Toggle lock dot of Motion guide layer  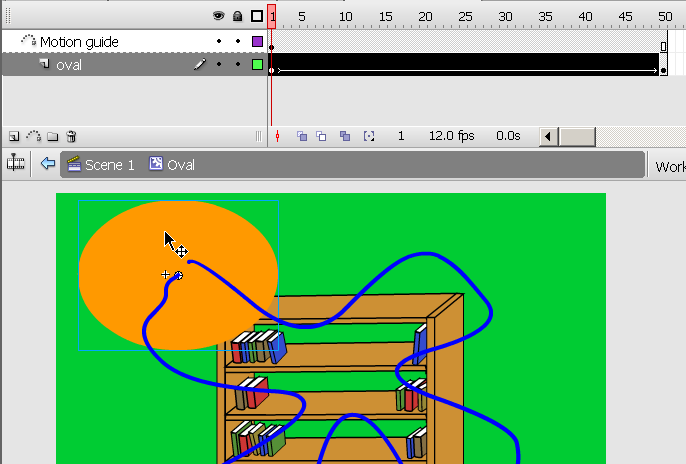(238, 42)
